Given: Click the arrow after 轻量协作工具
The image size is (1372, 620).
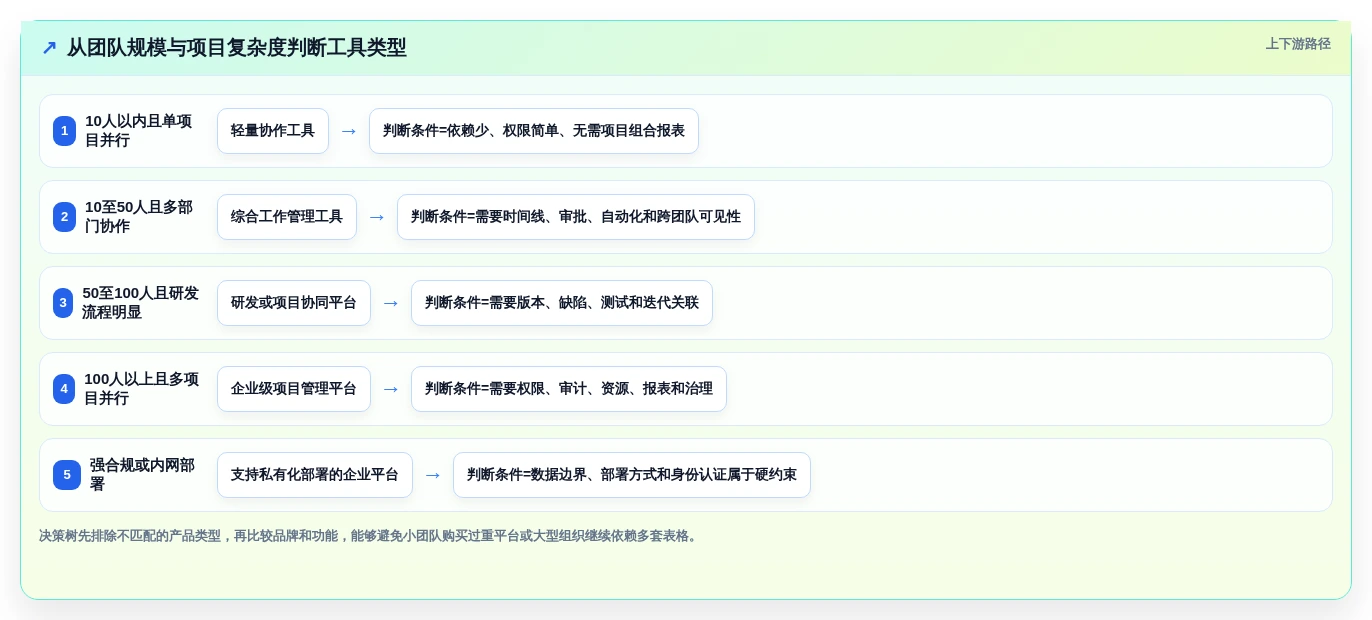Looking at the screenshot, I should click(x=349, y=131).
